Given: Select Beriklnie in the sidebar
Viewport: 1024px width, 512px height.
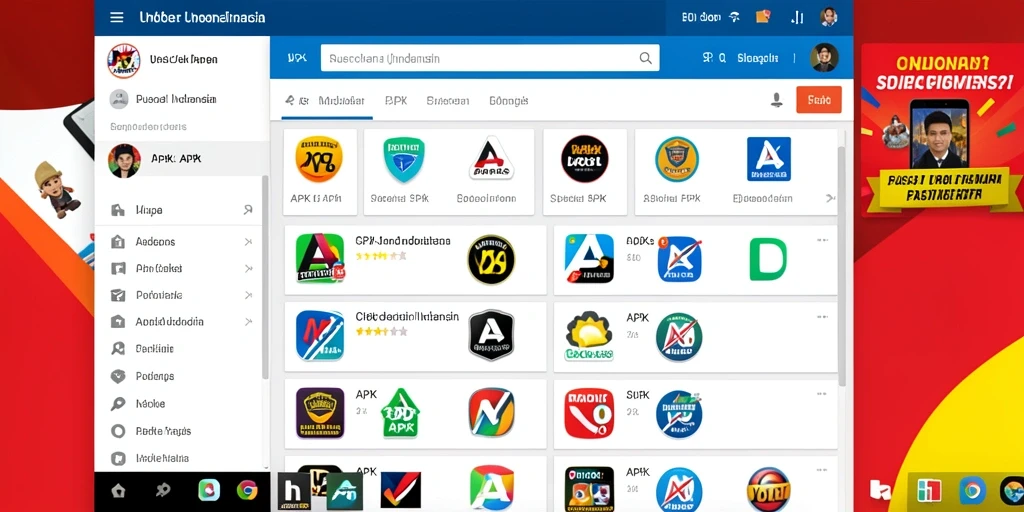Looking at the screenshot, I should coord(155,349).
